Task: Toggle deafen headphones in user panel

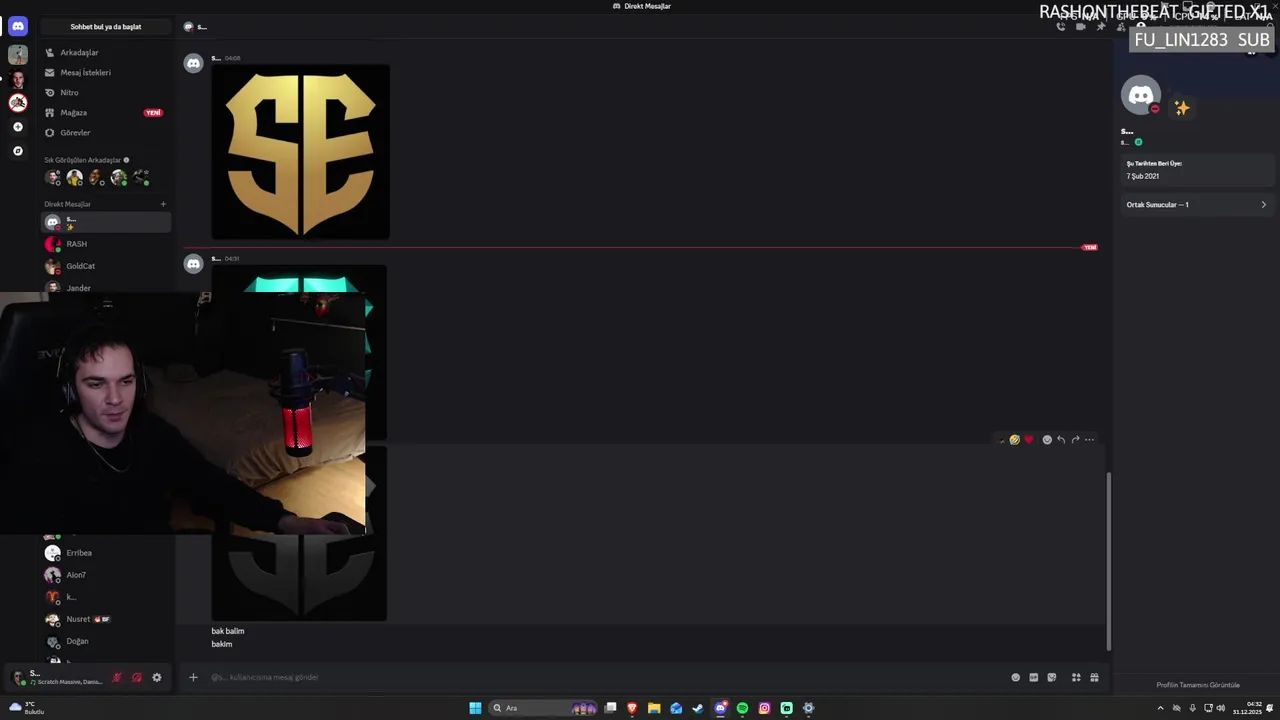Action: pyautogui.click(x=137, y=677)
